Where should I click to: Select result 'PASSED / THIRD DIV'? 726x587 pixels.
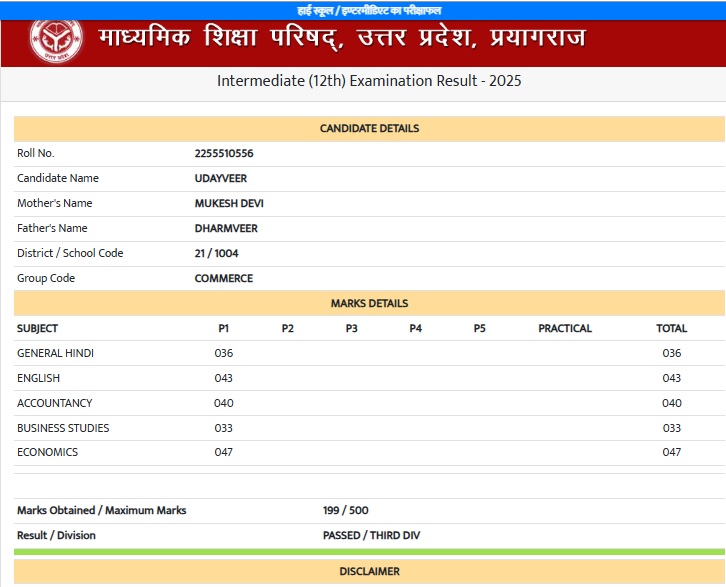click(x=371, y=536)
